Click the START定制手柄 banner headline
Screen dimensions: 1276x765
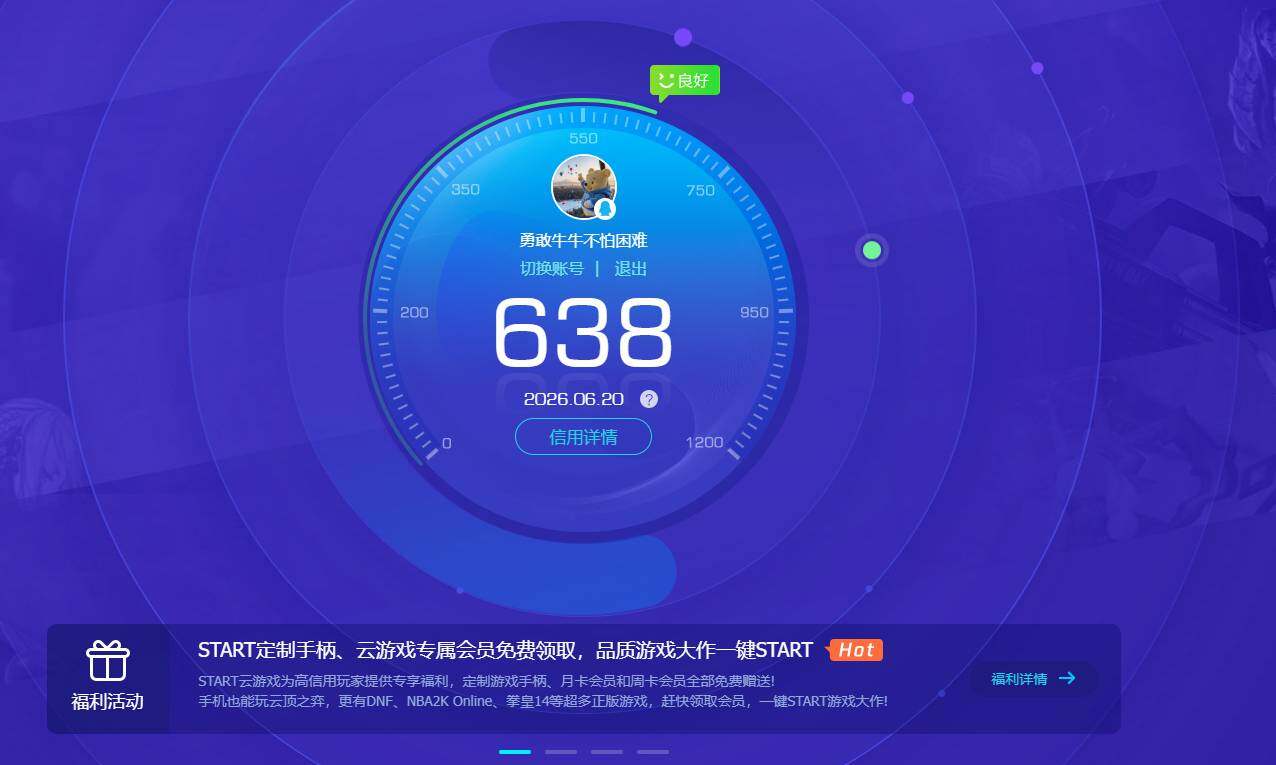coord(505,650)
